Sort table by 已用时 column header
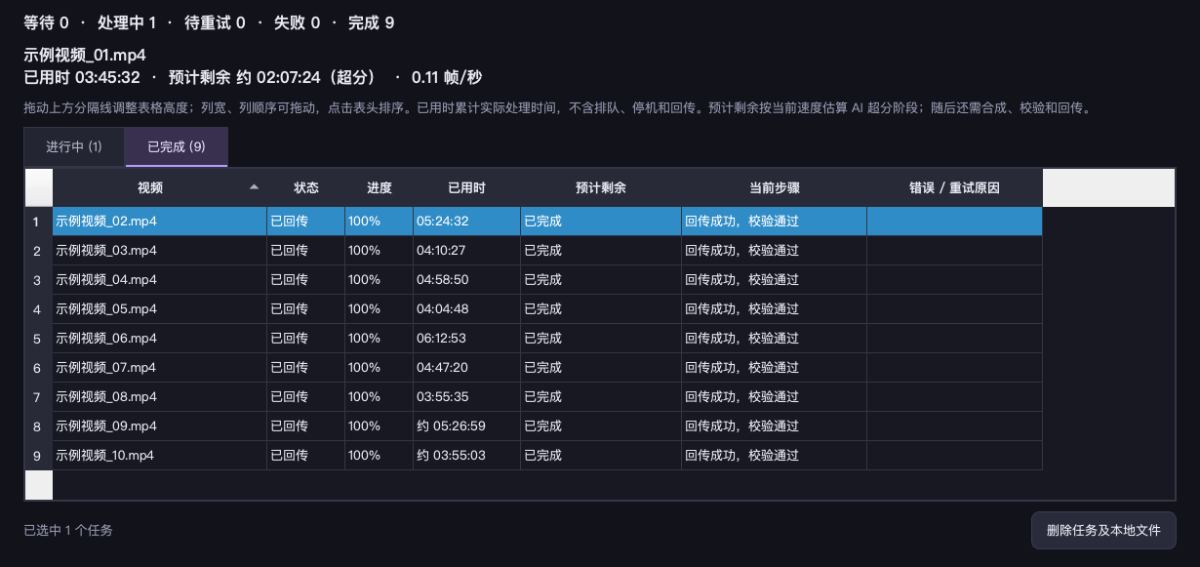 [x=467, y=187]
